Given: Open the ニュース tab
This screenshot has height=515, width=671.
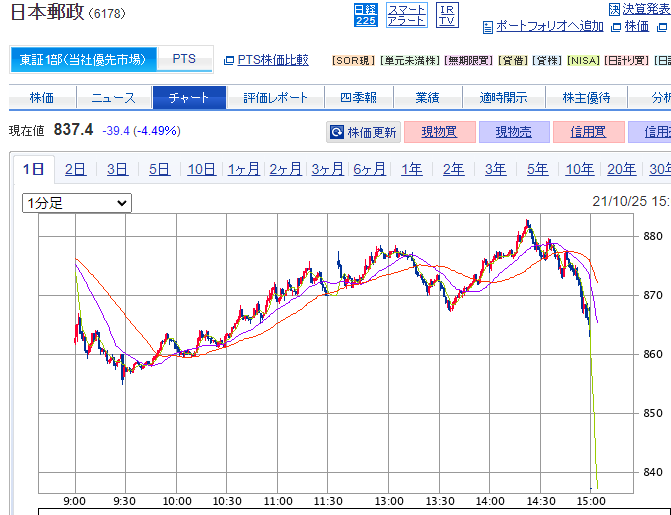Looking at the screenshot, I should click(x=114, y=98).
